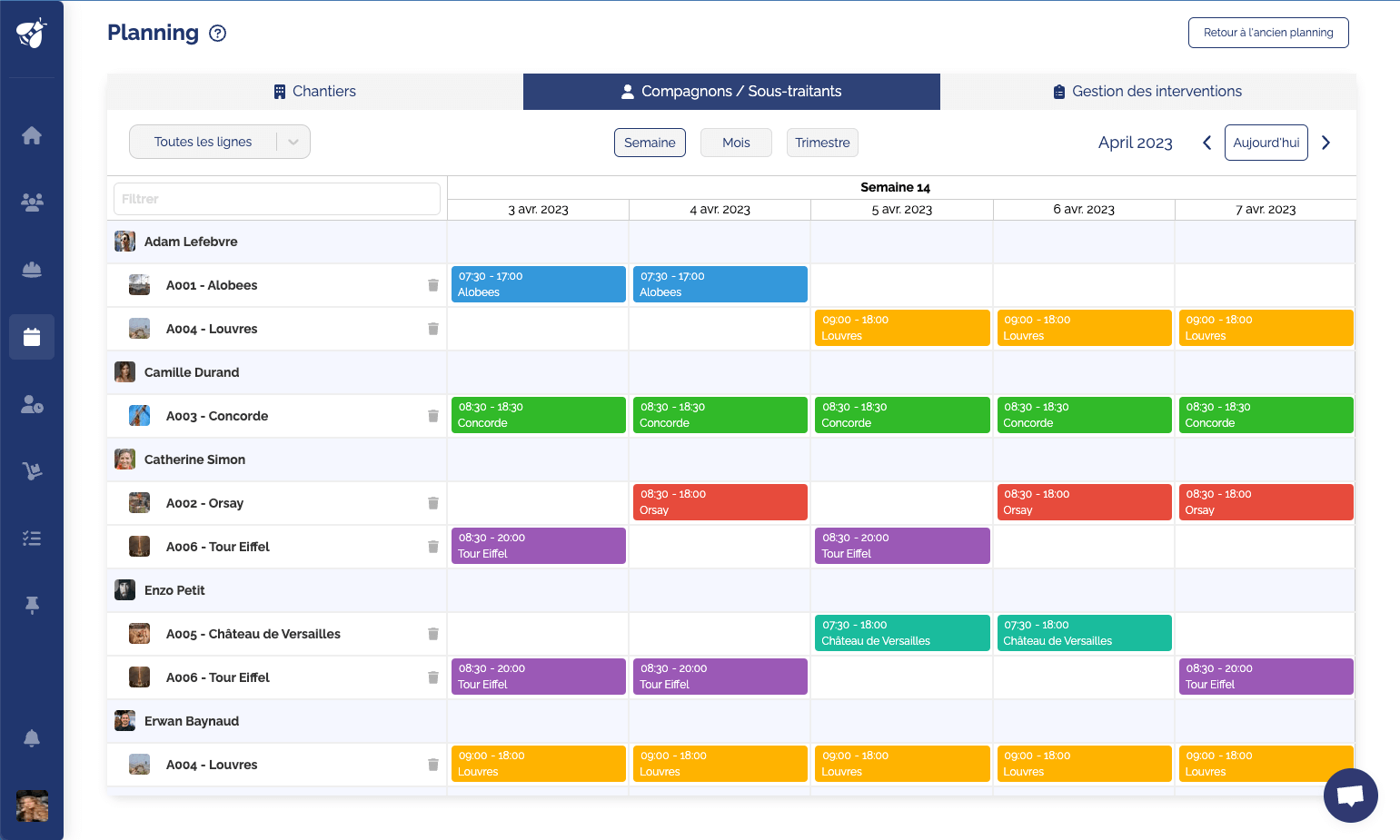Click the Aujourd'hui button

coord(1266,143)
